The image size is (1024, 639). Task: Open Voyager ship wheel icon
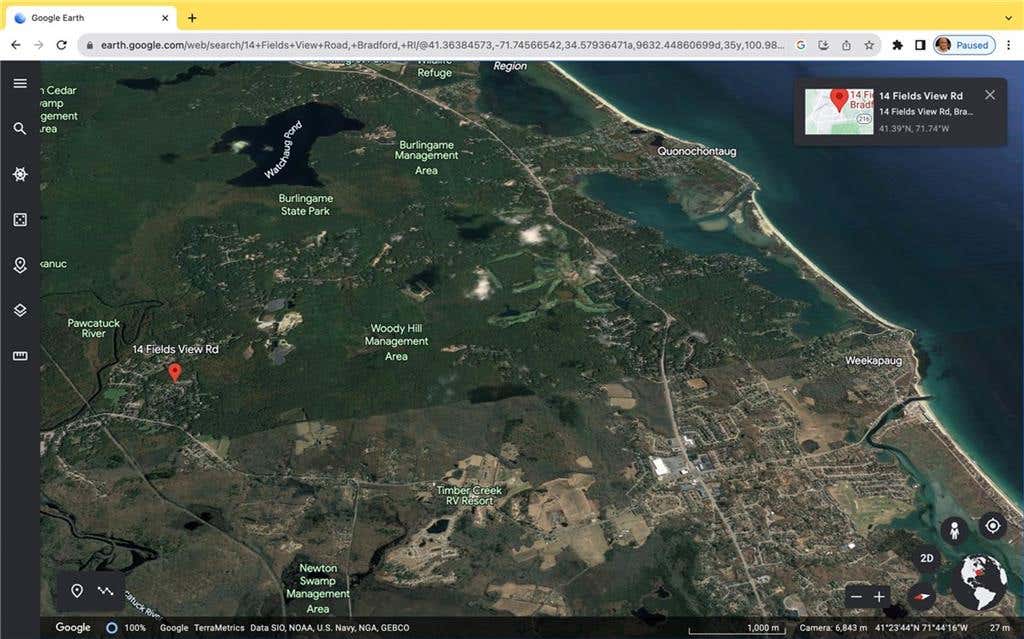tap(20, 174)
